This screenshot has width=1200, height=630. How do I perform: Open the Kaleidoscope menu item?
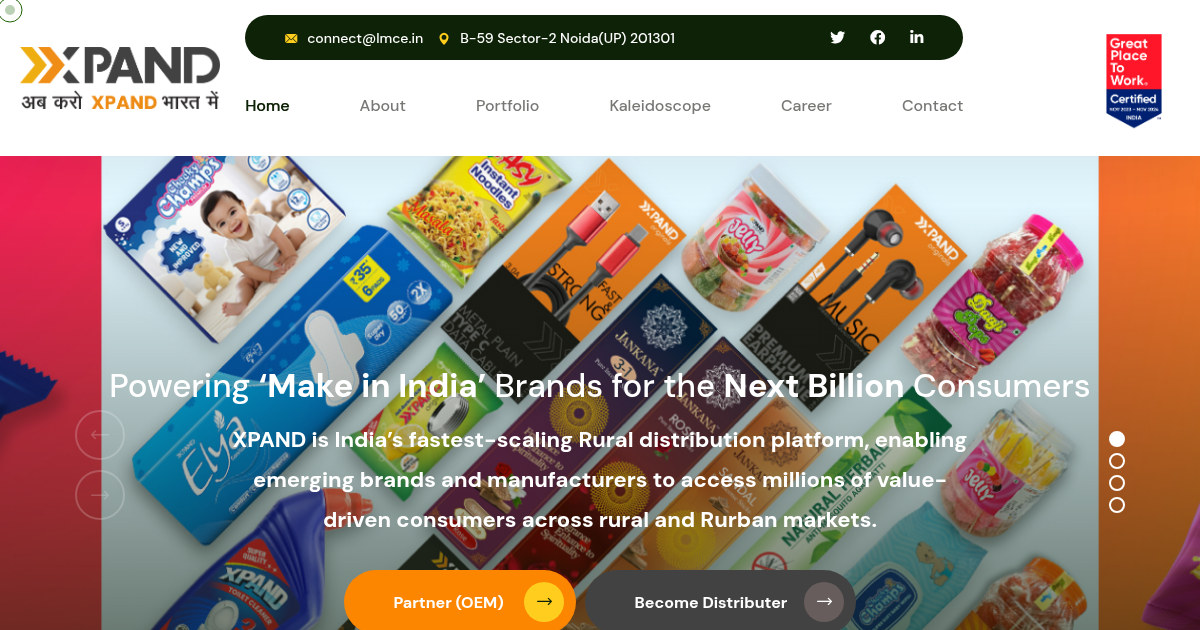click(x=660, y=106)
